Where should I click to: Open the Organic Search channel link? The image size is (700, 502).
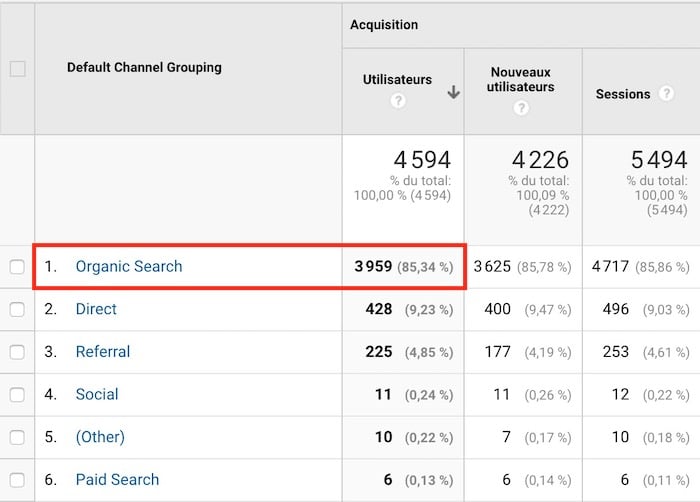(x=129, y=267)
